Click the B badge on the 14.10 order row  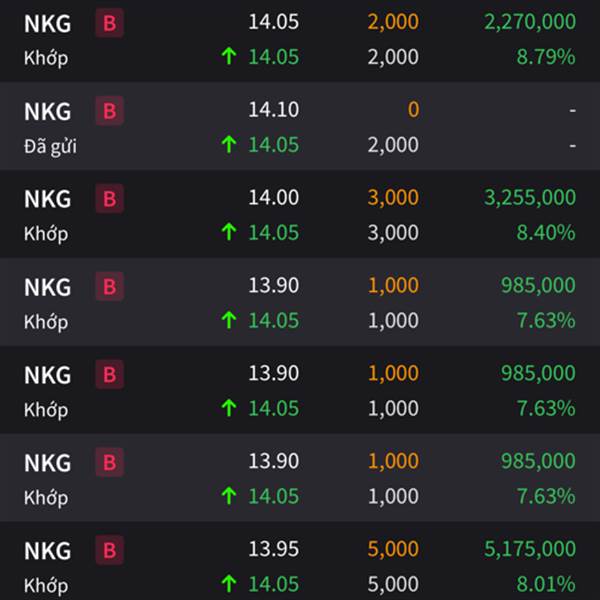[x=109, y=111]
